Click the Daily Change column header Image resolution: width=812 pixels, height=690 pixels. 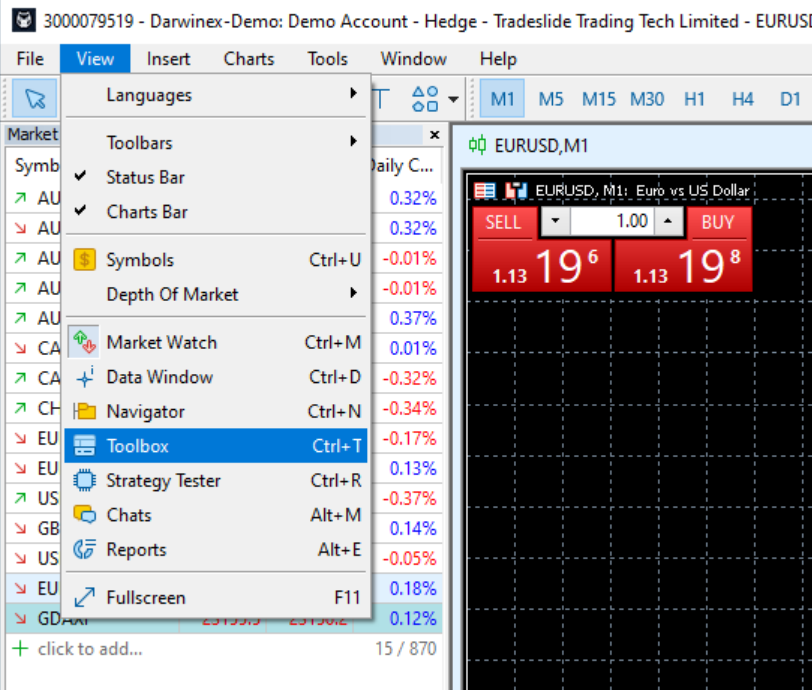[402, 166]
